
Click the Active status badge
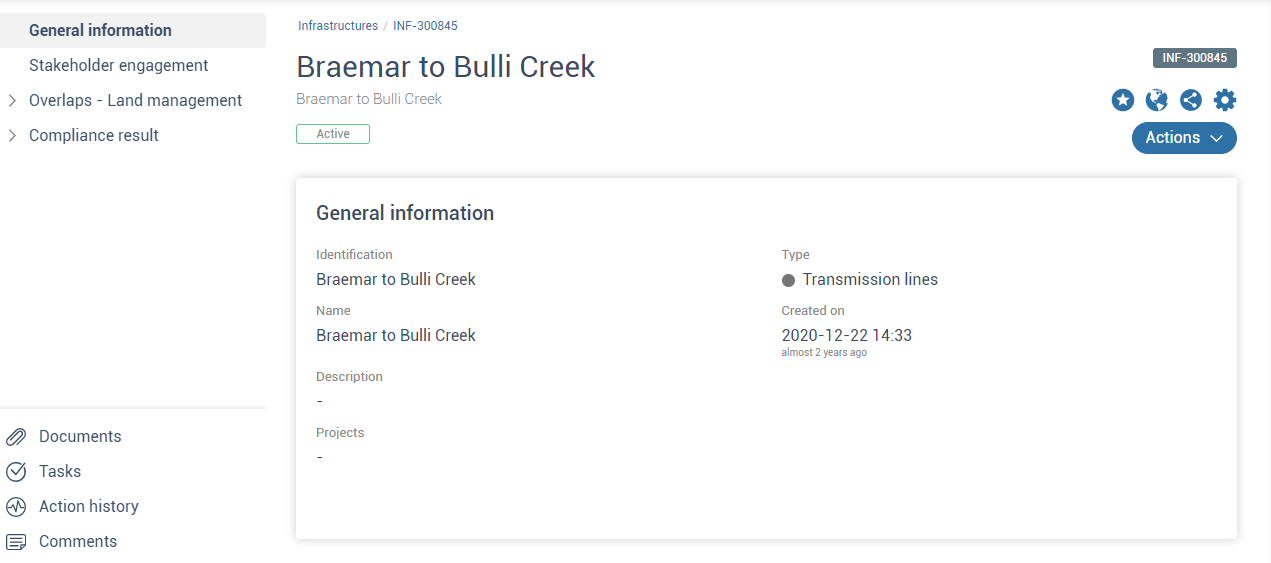[x=333, y=134]
